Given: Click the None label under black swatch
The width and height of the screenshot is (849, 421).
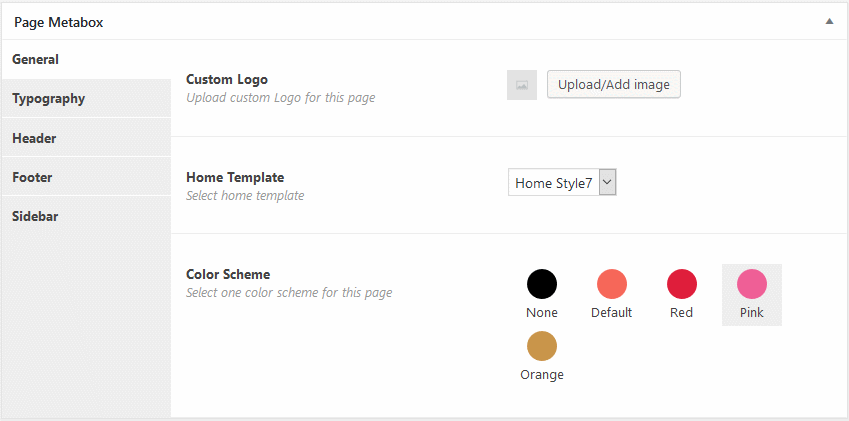Looking at the screenshot, I should [x=541, y=313].
